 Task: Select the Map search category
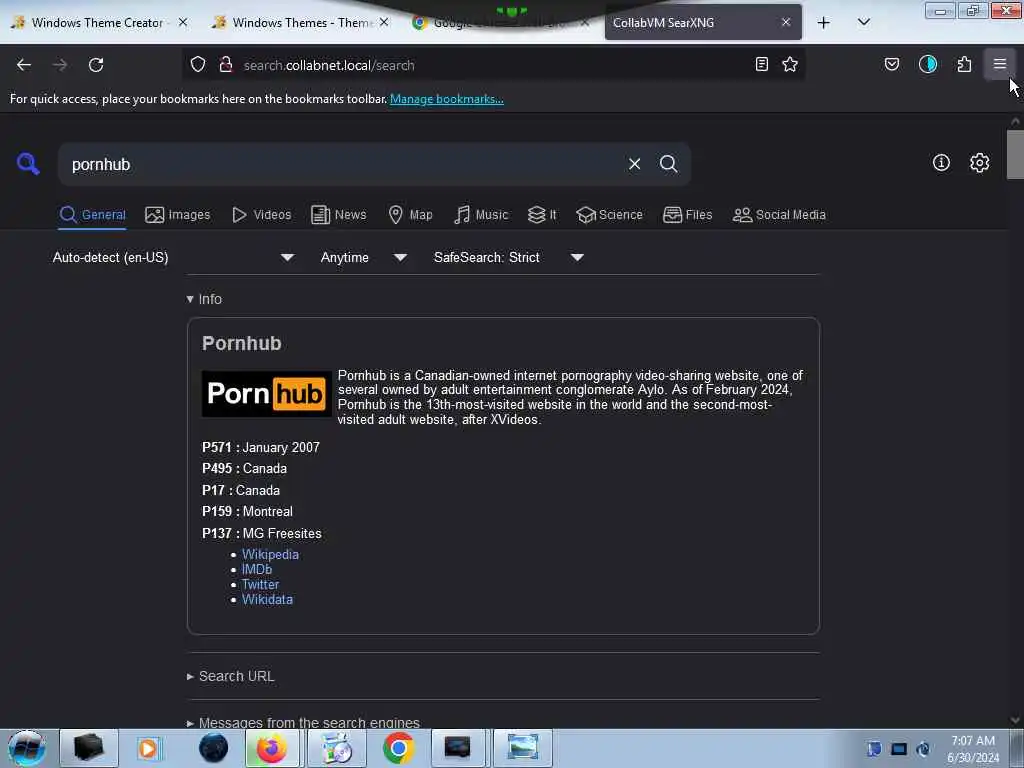pyautogui.click(x=410, y=215)
